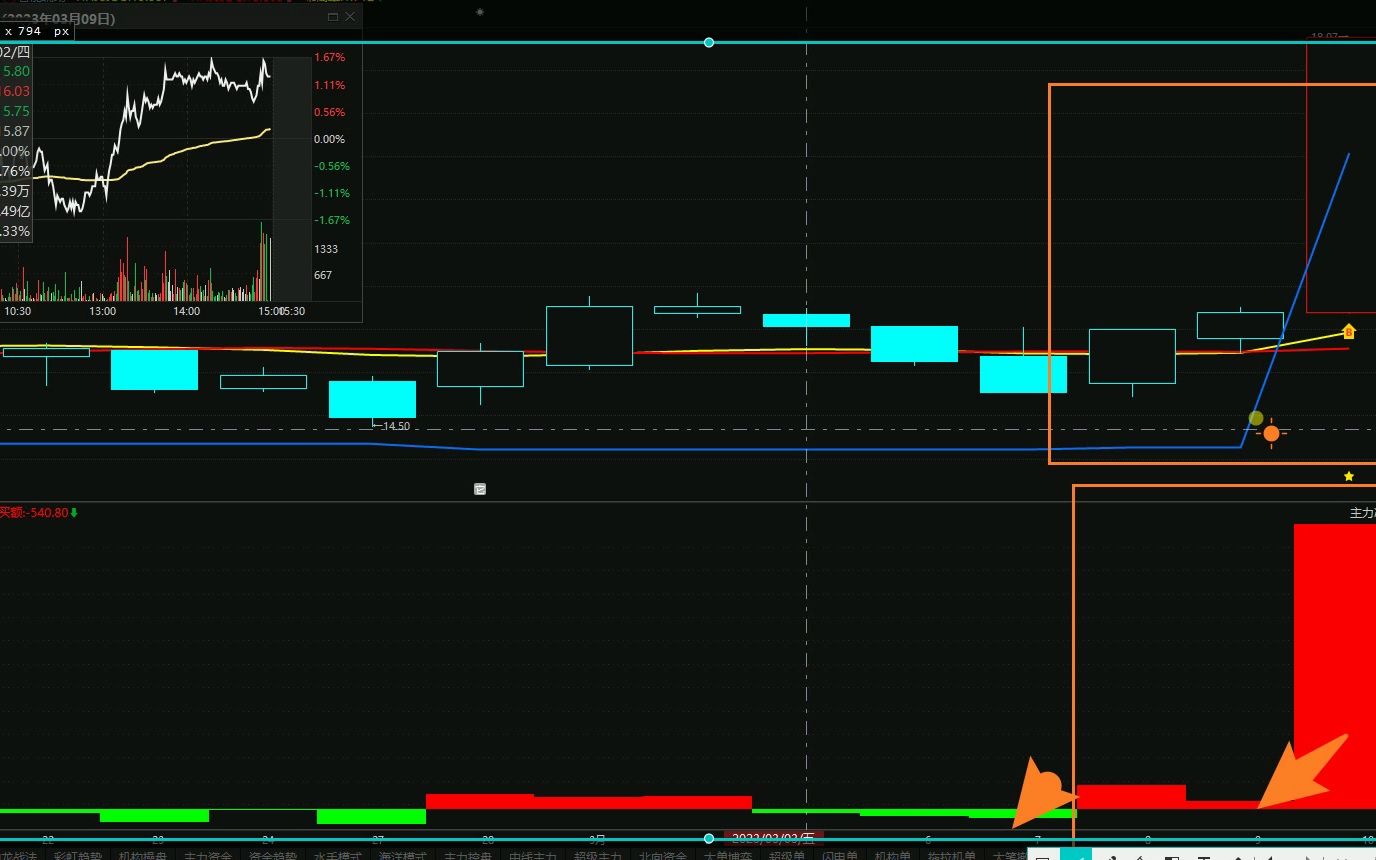Close the intraday mini-chart popup
The height and width of the screenshot is (860, 1376).
tap(350, 17)
